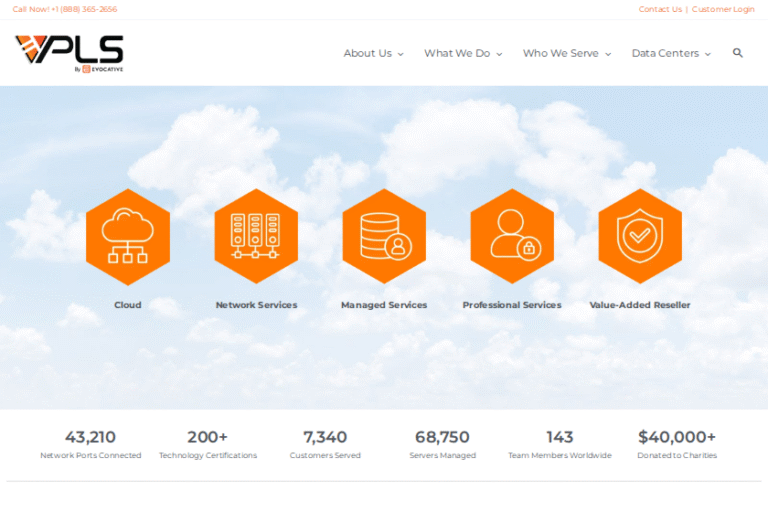Open the Who We Serve dropdown
The width and height of the screenshot is (768, 512).
point(566,54)
